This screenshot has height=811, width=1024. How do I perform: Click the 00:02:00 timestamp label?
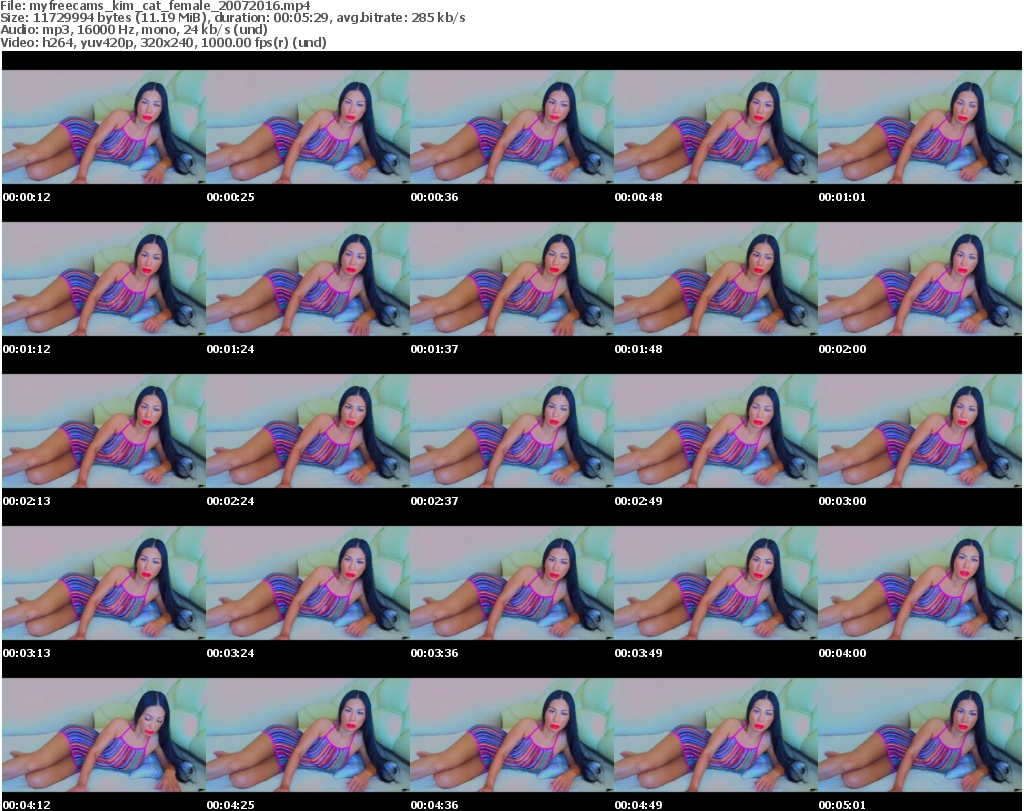[x=842, y=349]
